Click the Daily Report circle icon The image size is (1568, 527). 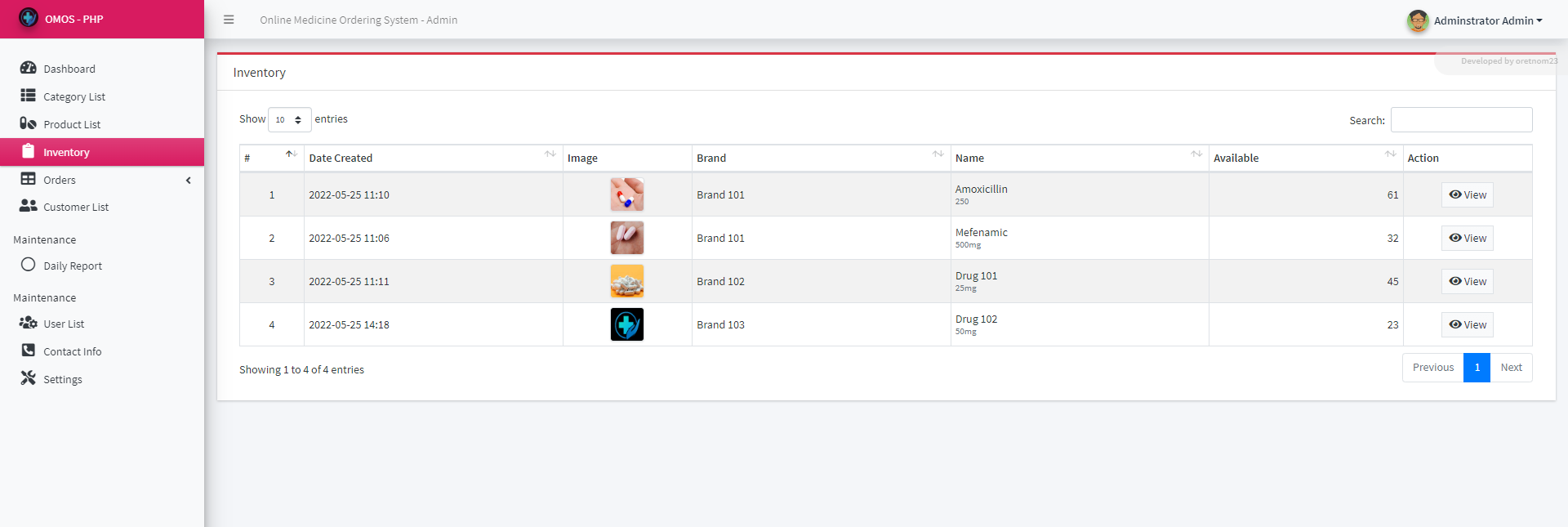point(28,265)
